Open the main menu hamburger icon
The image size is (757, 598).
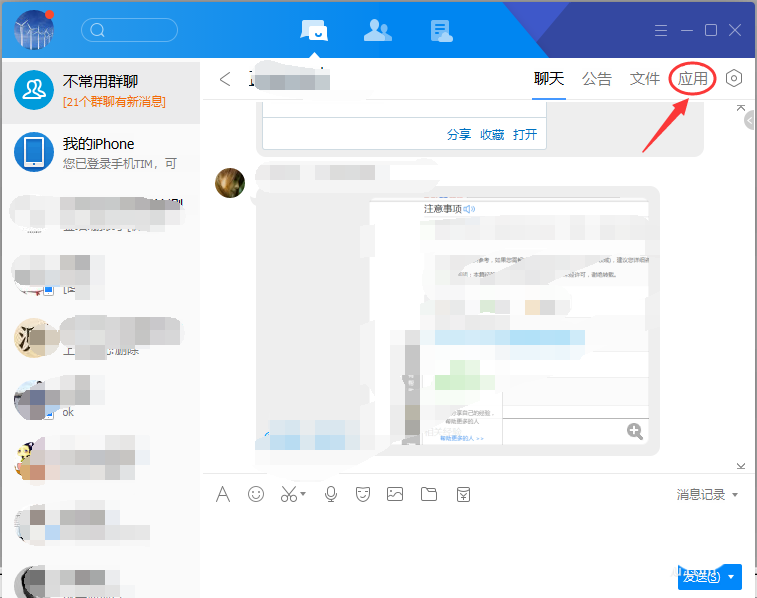pos(661,30)
